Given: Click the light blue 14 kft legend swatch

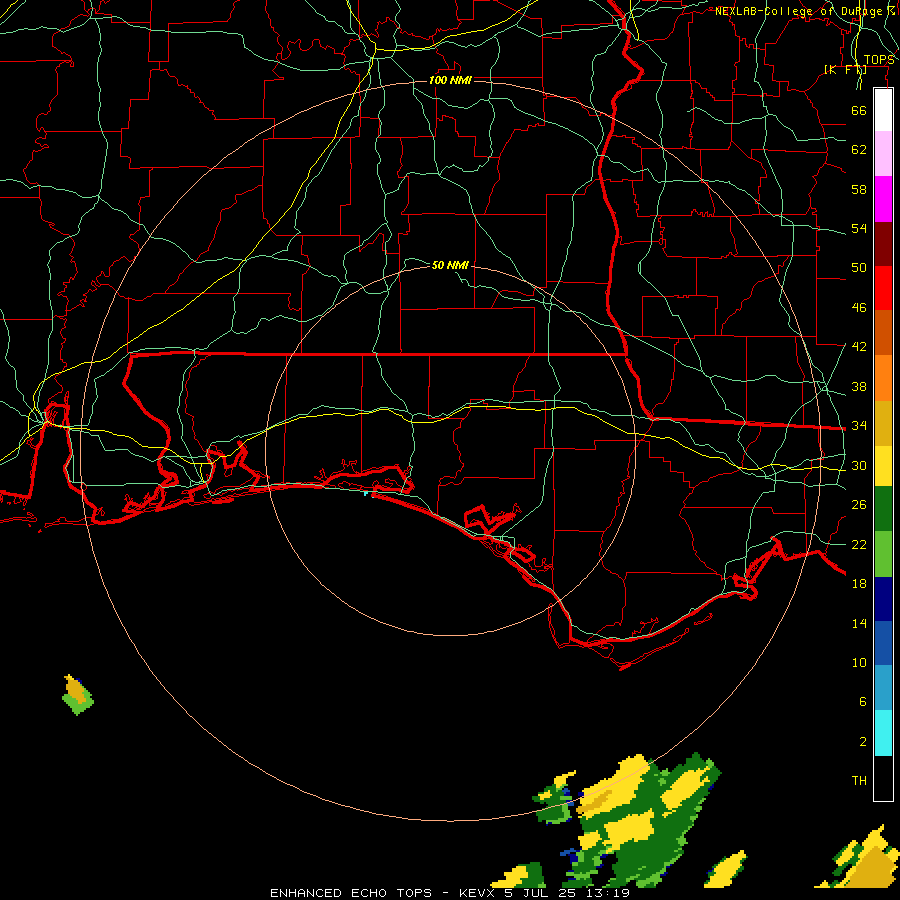Looking at the screenshot, I should [x=883, y=688].
